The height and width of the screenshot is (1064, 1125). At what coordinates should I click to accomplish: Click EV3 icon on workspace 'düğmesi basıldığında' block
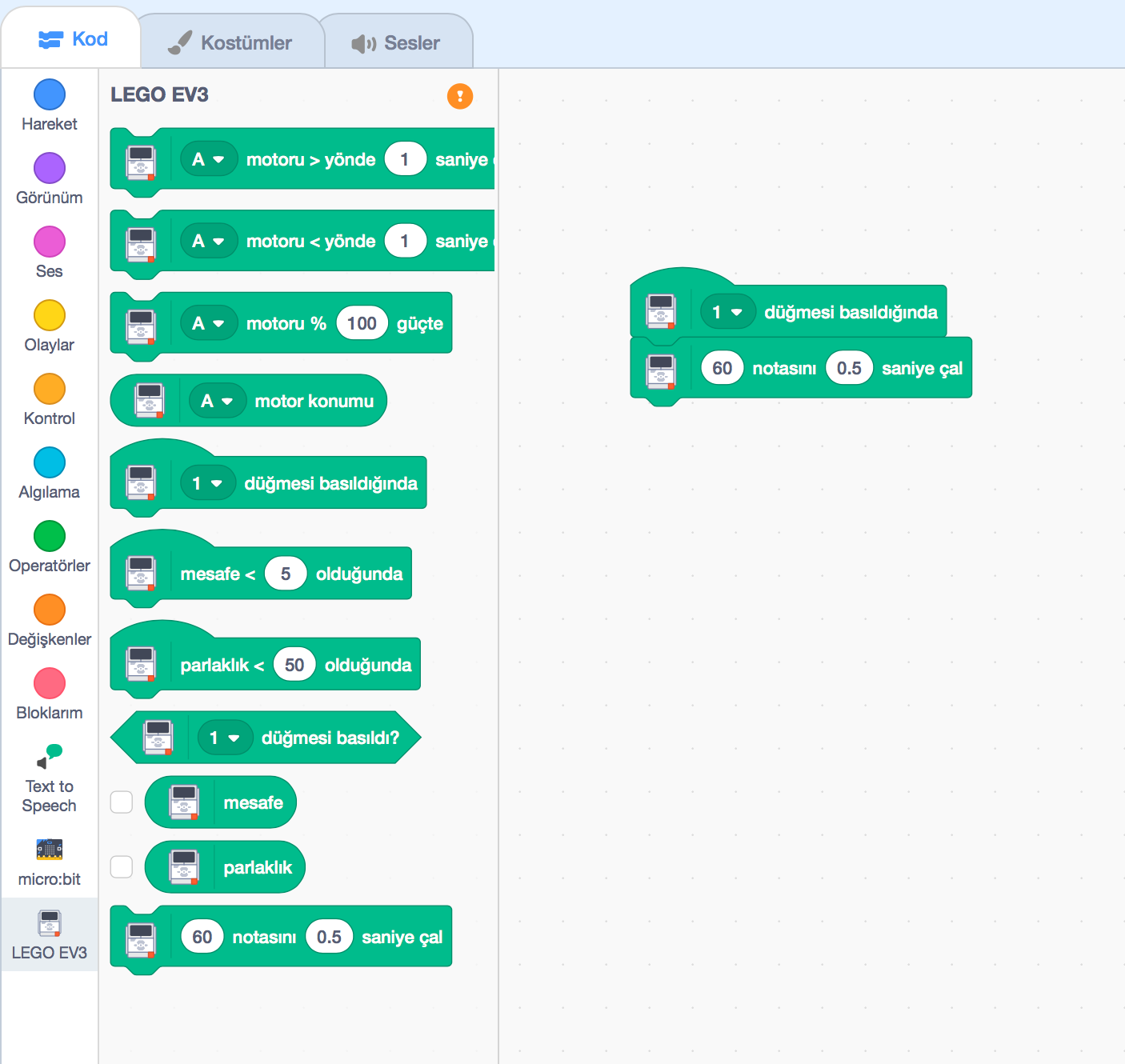pyautogui.click(x=661, y=311)
